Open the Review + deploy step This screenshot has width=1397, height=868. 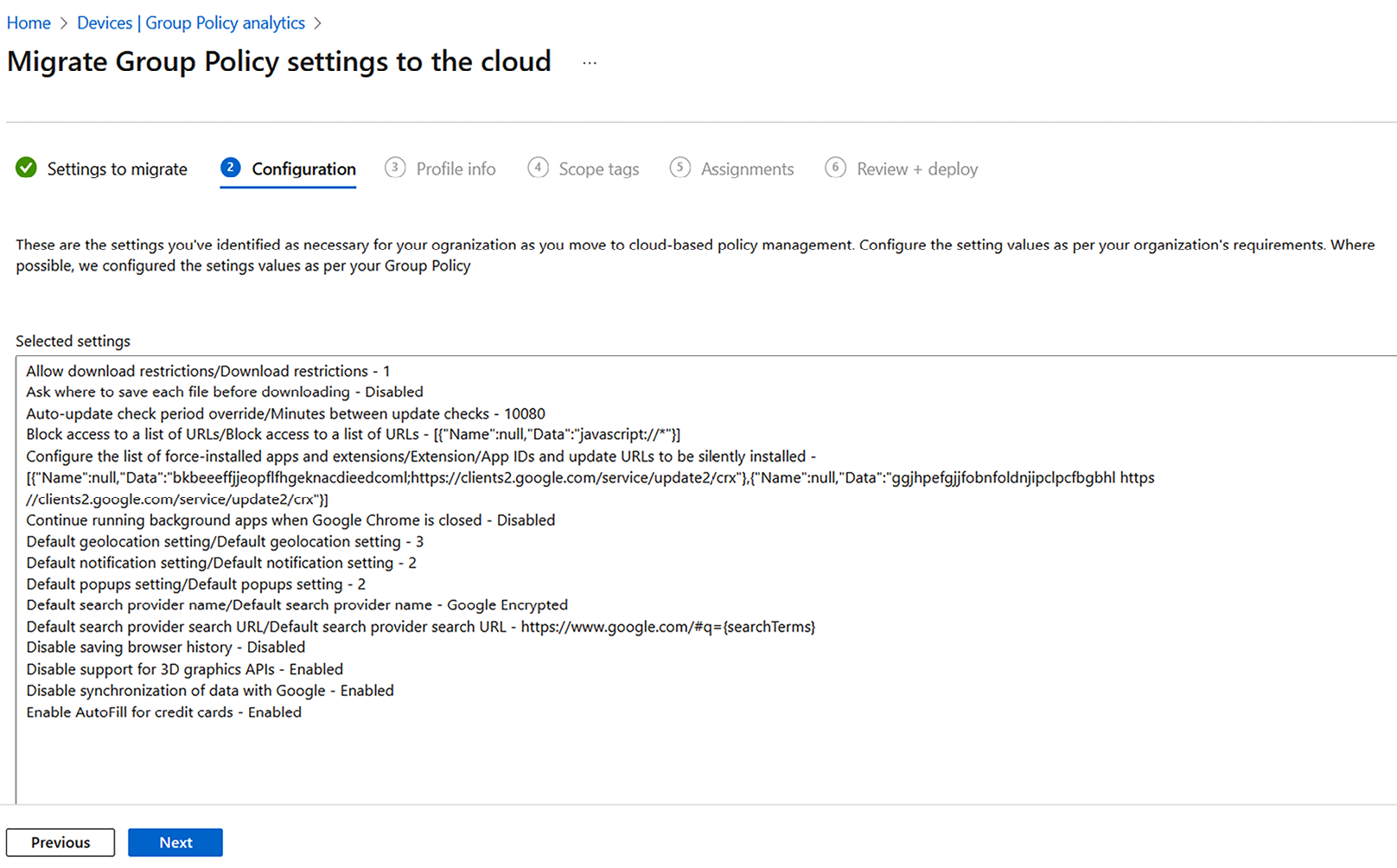(916, 169)
